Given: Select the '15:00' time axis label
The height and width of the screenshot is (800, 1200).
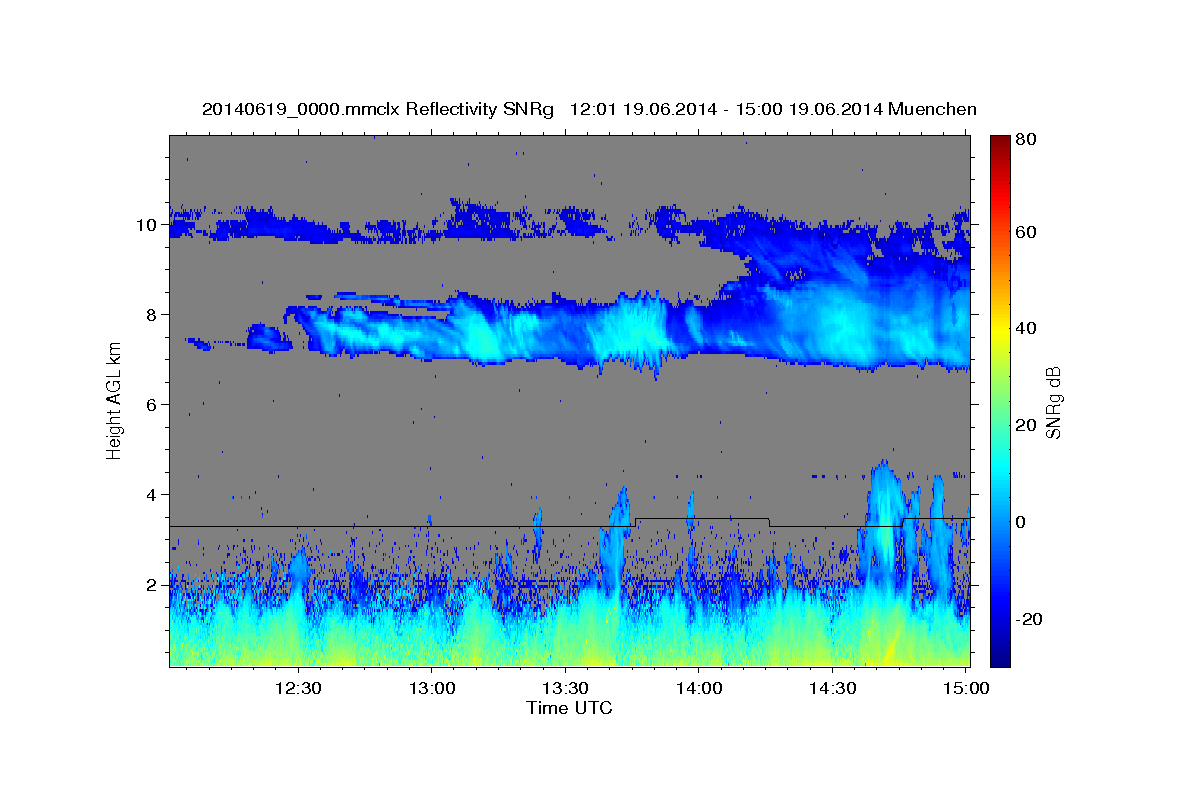Looking at the screenshot, I should click(966, 689).
